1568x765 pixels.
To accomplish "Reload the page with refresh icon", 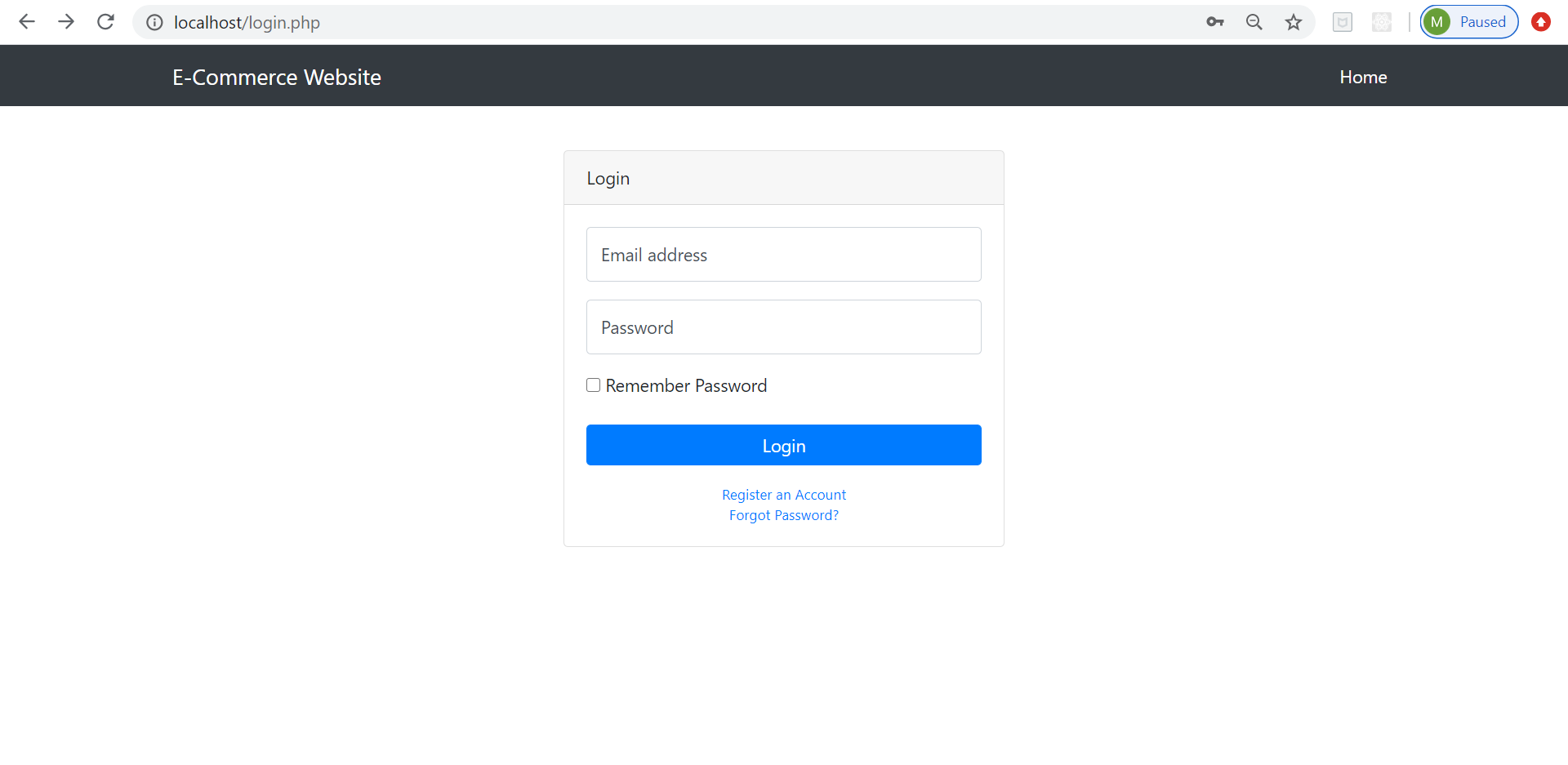I will tap(105, 22).
